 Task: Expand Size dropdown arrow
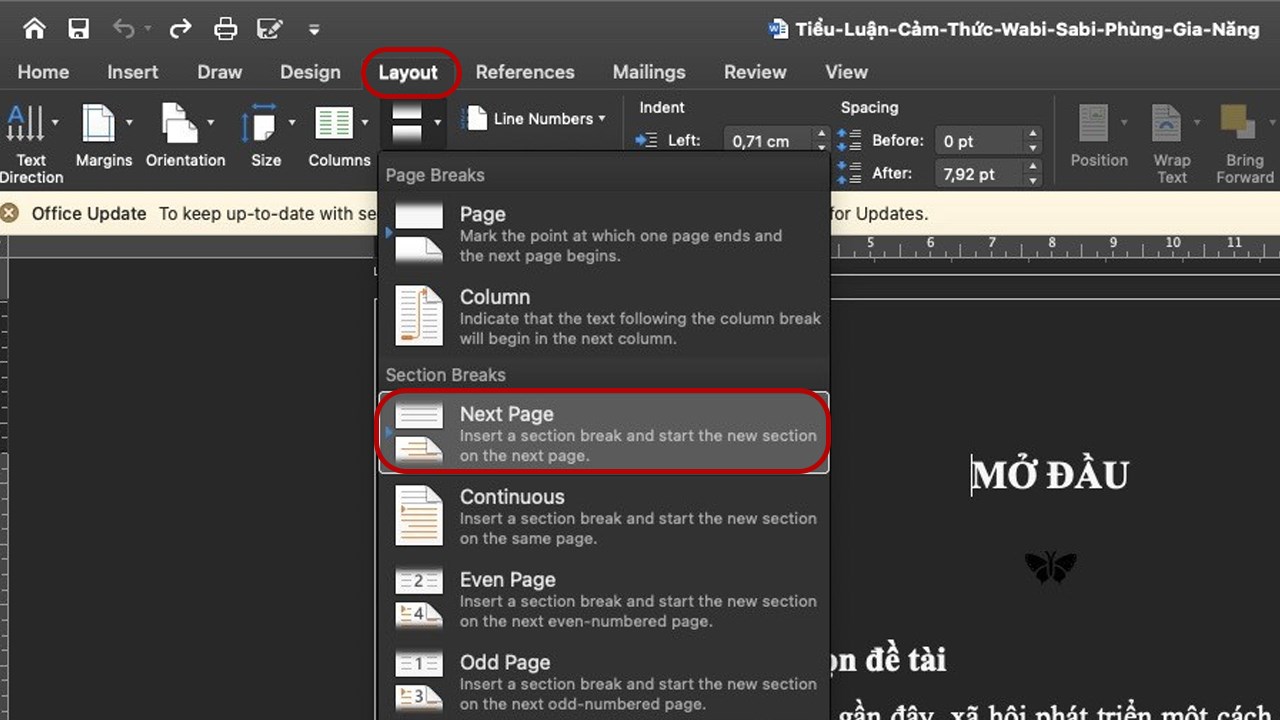[291, 124]
